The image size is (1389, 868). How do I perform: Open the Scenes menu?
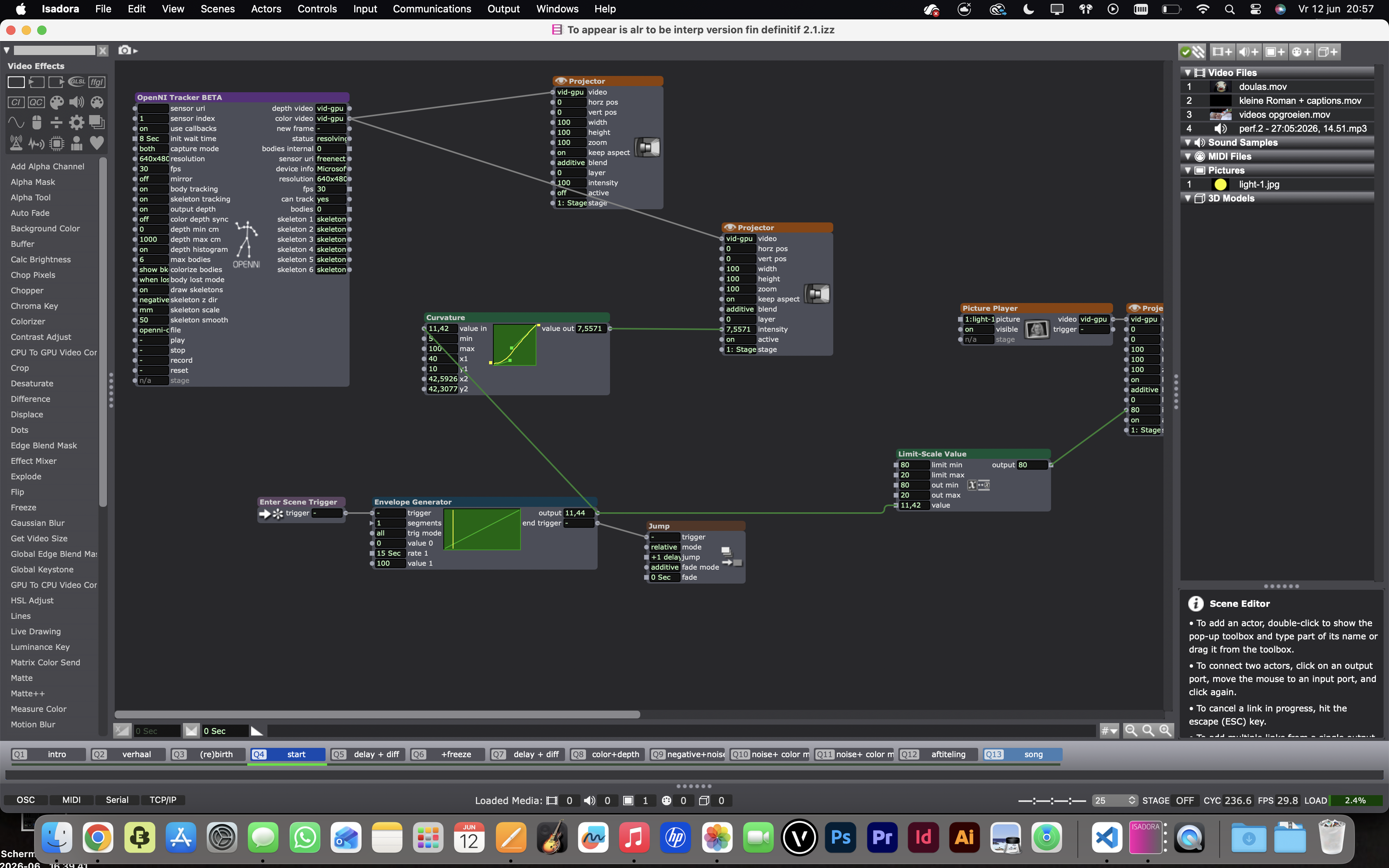217,9
